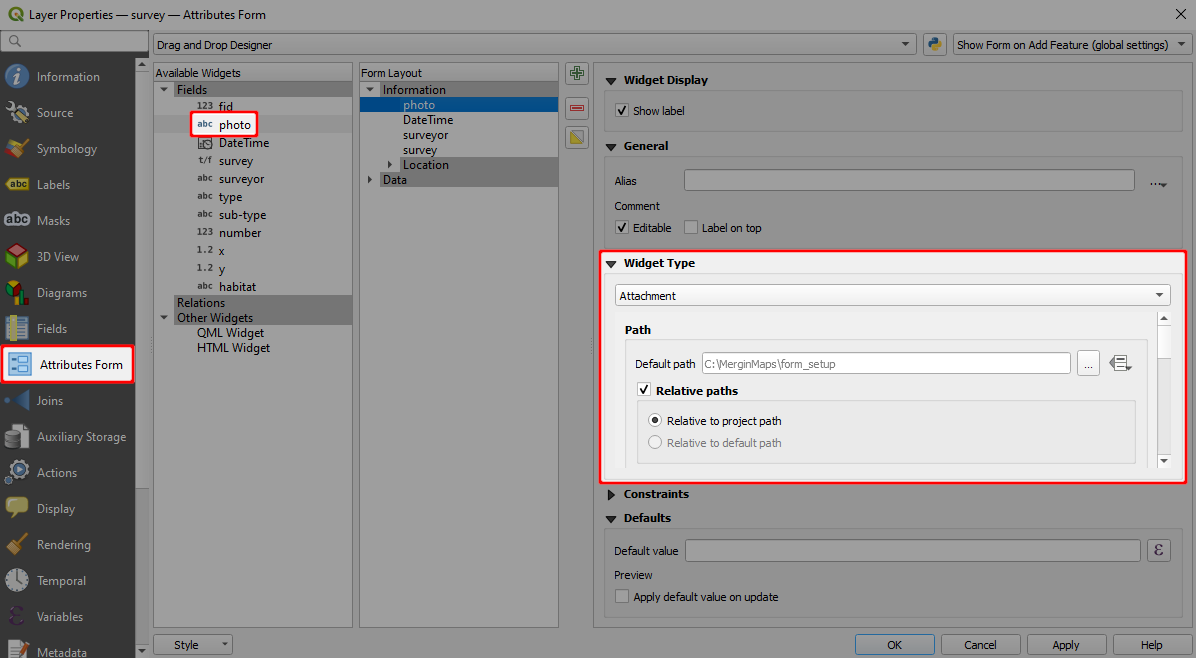Screen dimensions: 1196x658
Task: Add a container using the green plus icon
Action: pos(576,72)
